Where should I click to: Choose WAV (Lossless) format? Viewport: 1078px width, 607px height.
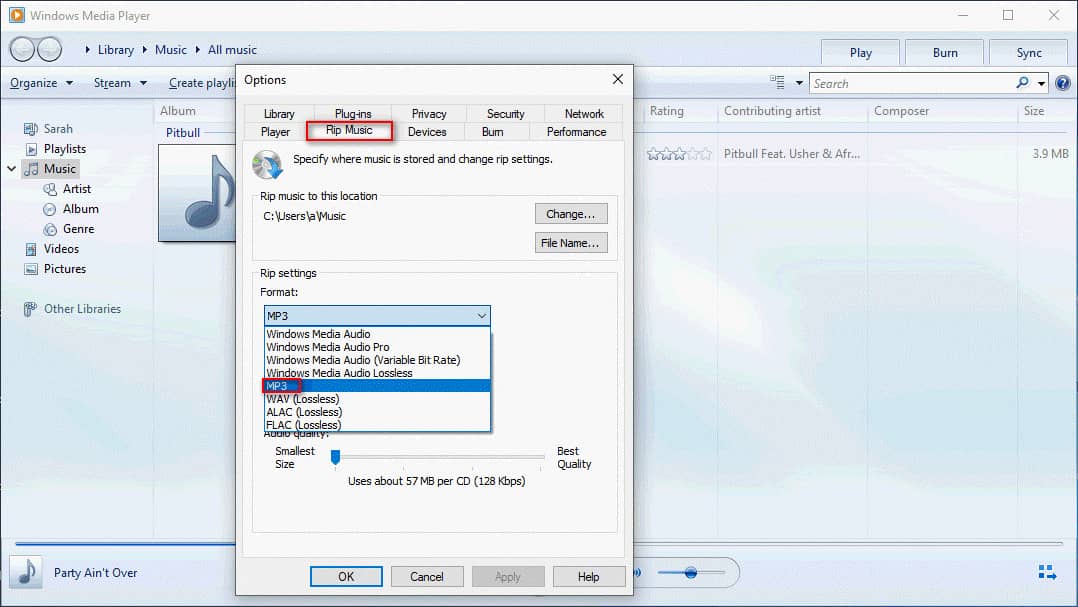377,399
